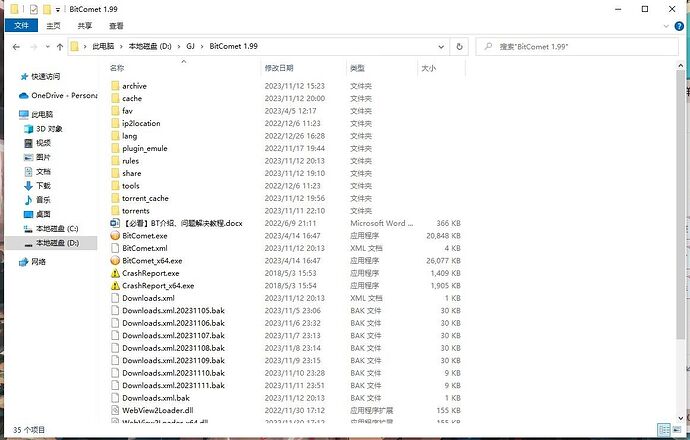Expand the chevron after GJ in address bar
Image resolution: width=690 pixels, height=440 pixels.
202,46
